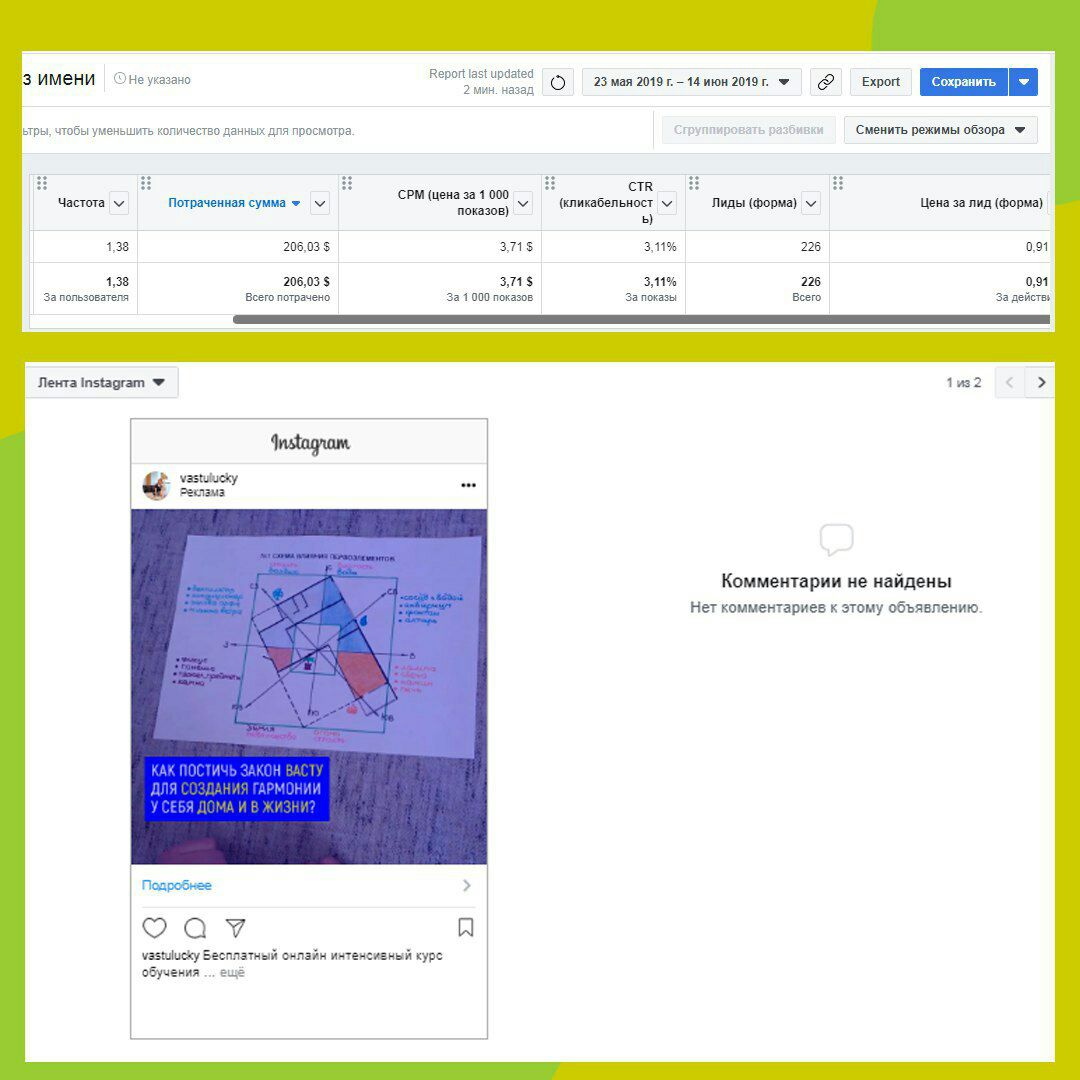Grab the drag handle of CPM column
Image resolution: width=1080 pixels, height=1080 pixels.
[346, 183]
